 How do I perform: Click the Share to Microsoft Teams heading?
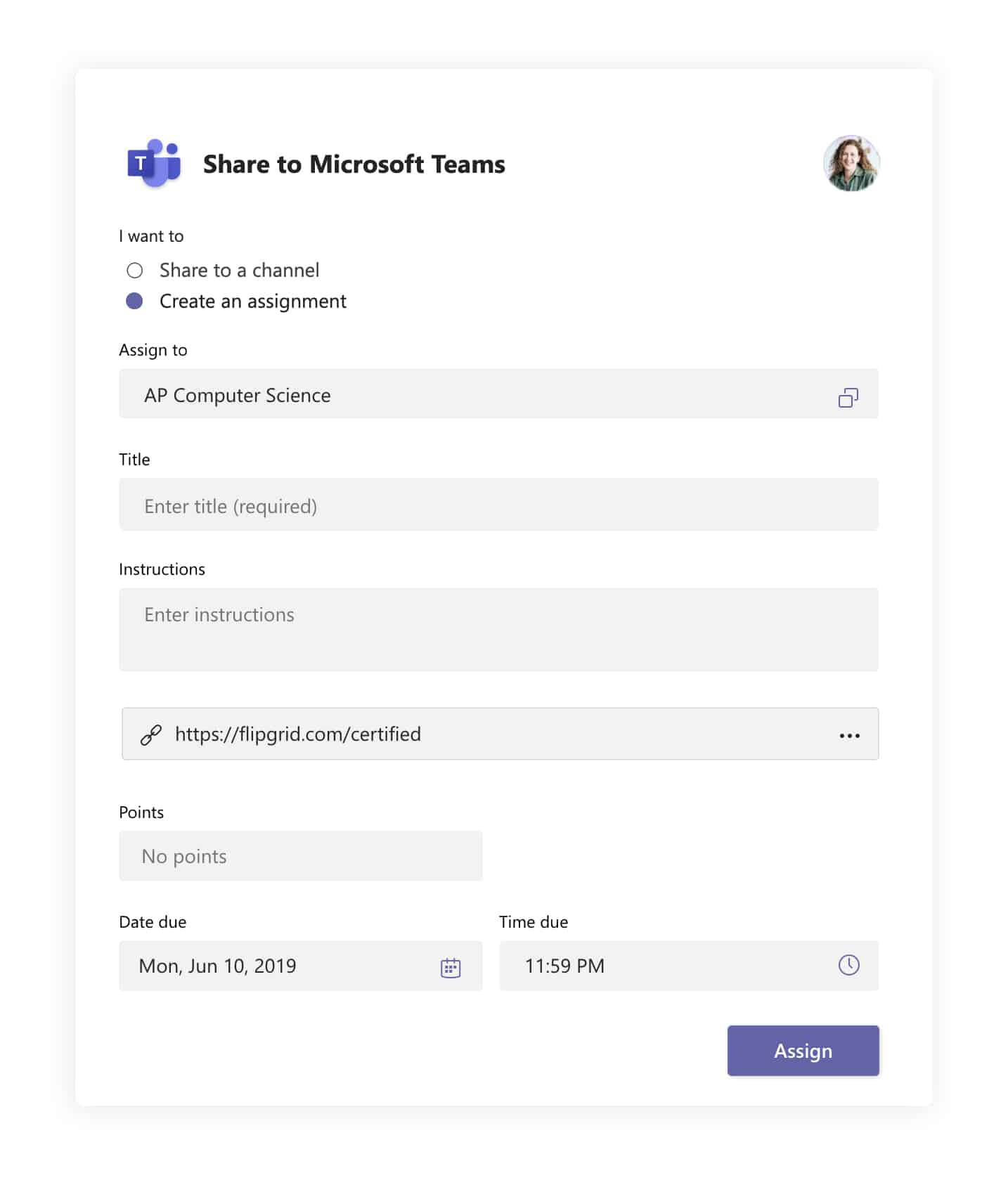coord(354,164)
